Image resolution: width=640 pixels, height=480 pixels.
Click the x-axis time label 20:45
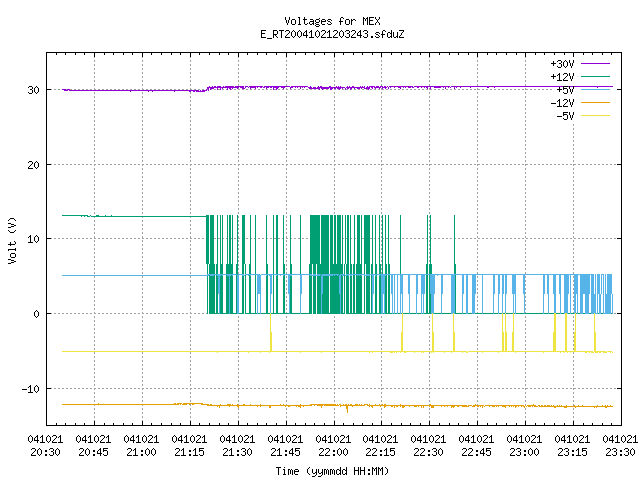coord(93,452)
